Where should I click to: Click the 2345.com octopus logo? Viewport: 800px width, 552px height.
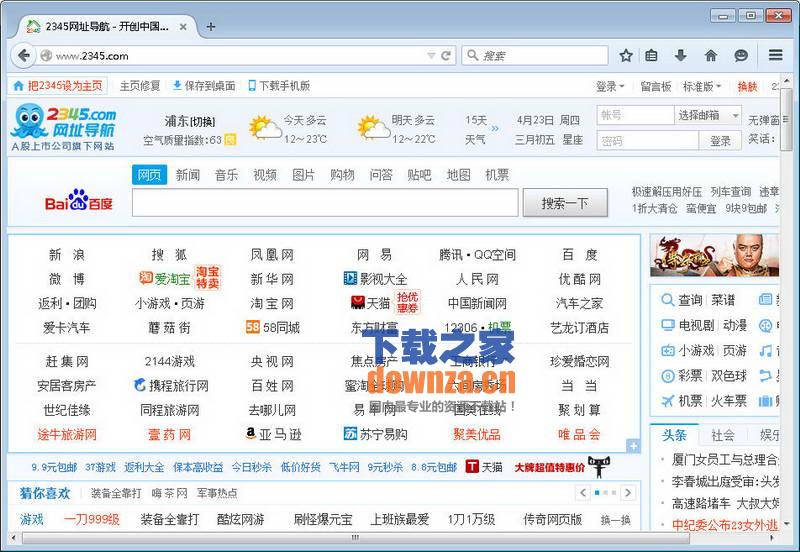(x=63, y=127)
